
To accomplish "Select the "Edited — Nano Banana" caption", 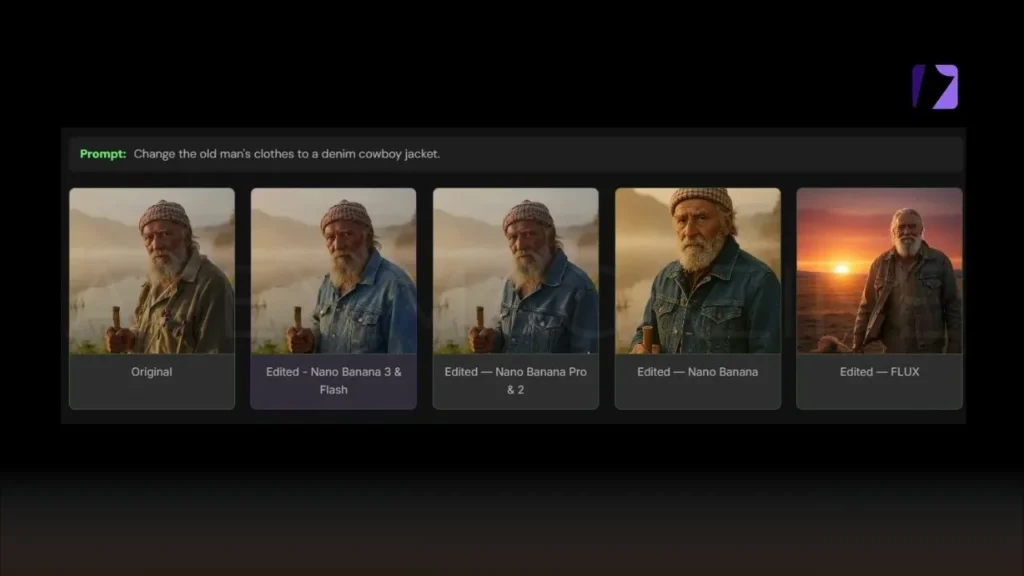I will tap(697, 372).
